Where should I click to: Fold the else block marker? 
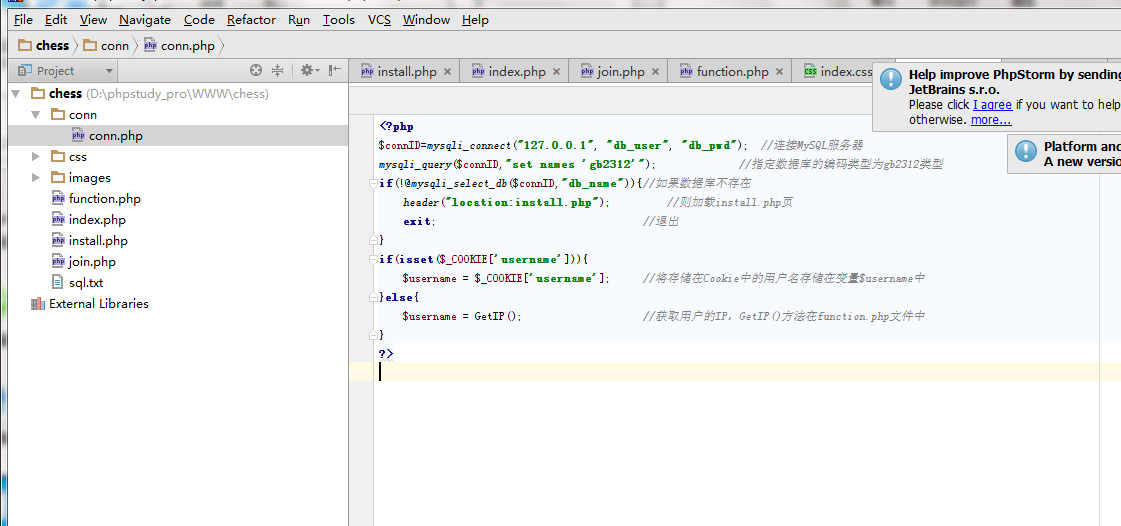(x=373, y=297)
